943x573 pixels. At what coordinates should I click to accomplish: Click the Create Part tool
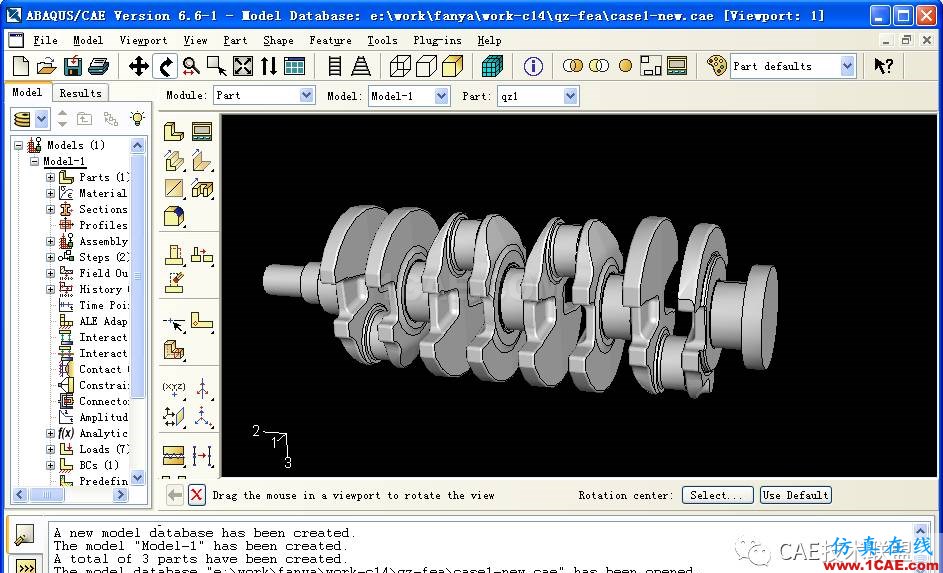(174, 132)
